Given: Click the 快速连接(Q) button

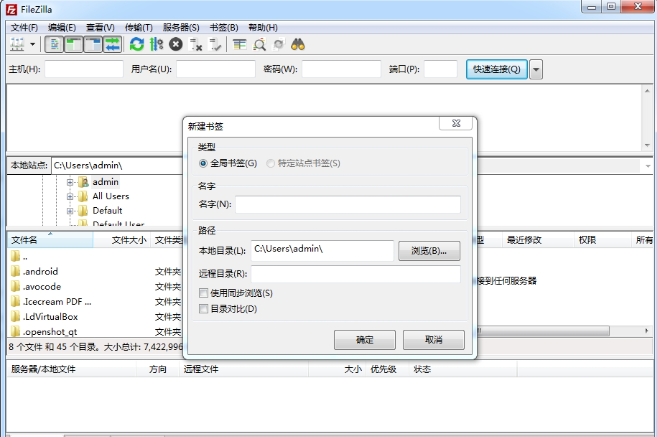Looking at the screenshot, I should pos(497,69).
